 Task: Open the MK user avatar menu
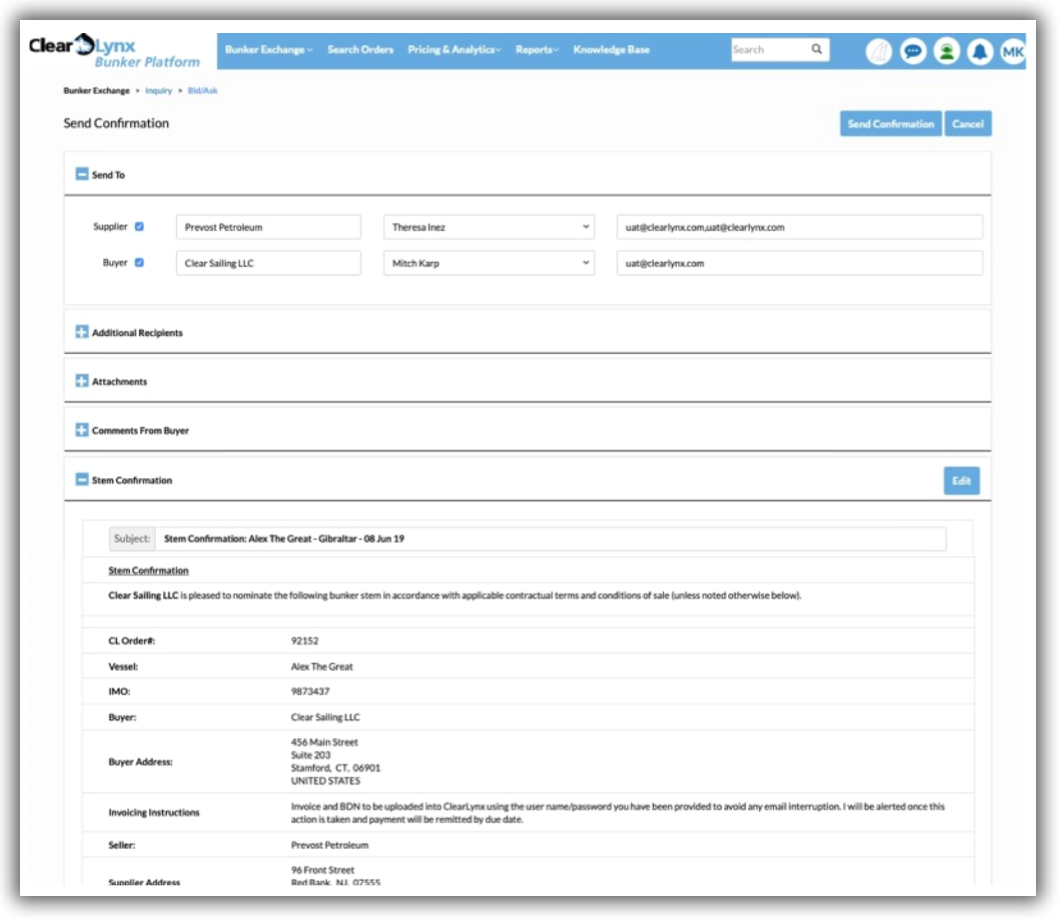(1012, 52)
